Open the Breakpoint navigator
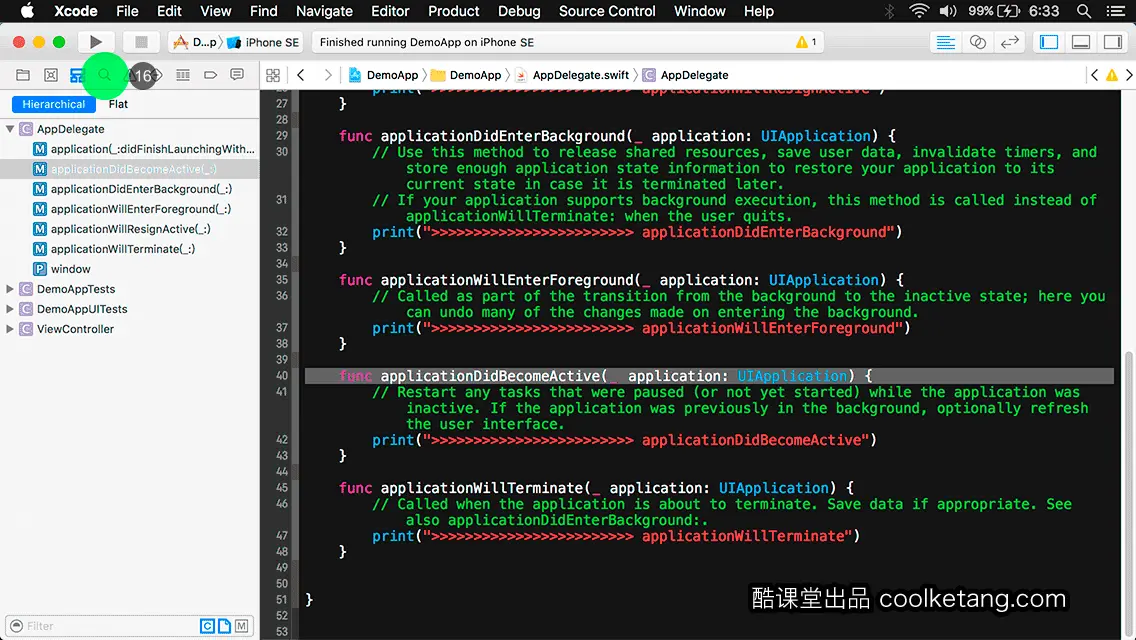This screenshot has height=640, width=1136. coord(210,75)
